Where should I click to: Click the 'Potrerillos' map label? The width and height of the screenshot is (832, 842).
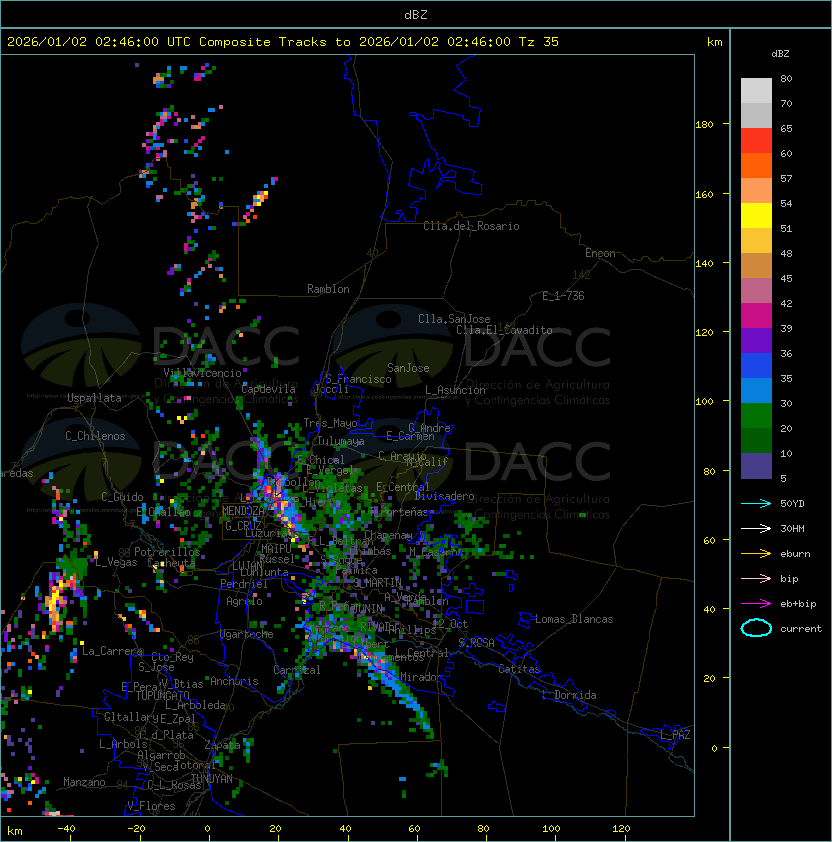[x=167, y=552]
